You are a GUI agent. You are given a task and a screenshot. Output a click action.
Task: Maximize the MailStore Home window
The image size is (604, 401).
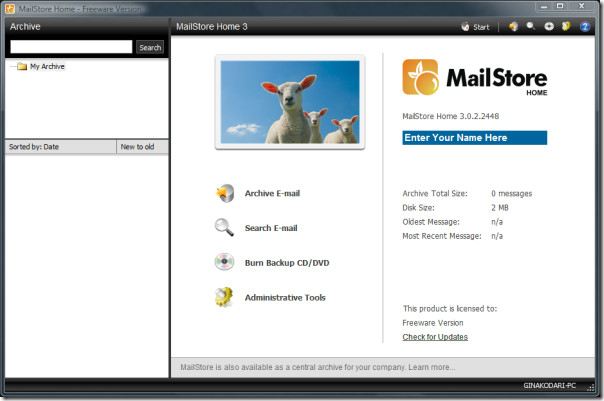tap(560, 6)
